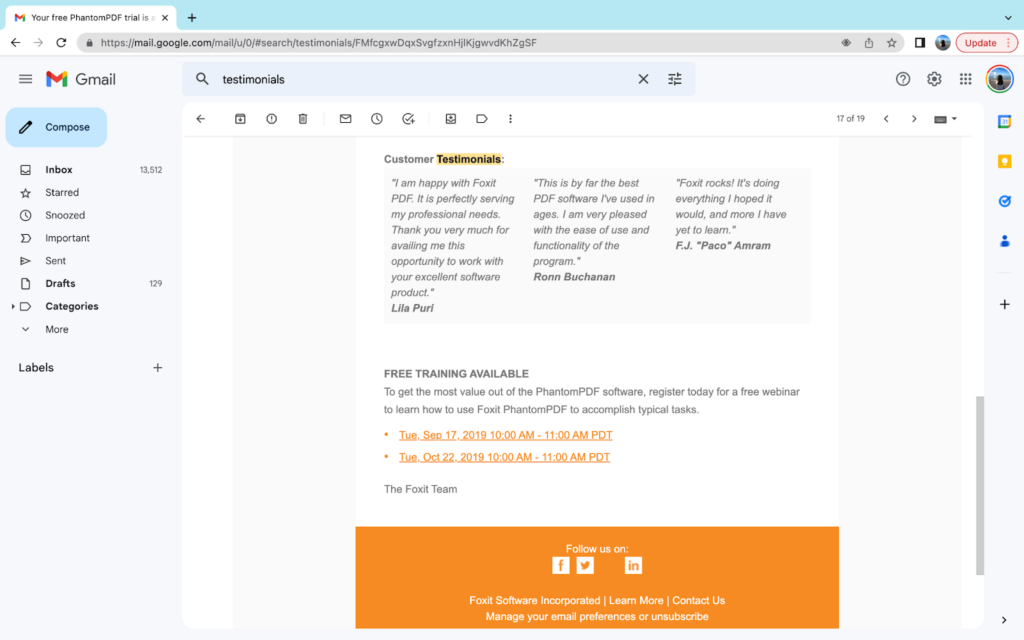Screen dimensions: 1024x640
Task: Add this email to Tasks
Action: tap(408, 119)
